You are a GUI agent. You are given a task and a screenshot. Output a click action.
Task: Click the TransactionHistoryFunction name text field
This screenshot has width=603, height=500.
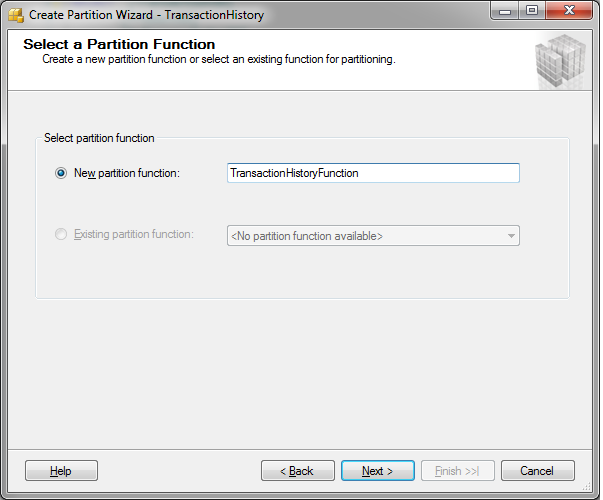373,173
